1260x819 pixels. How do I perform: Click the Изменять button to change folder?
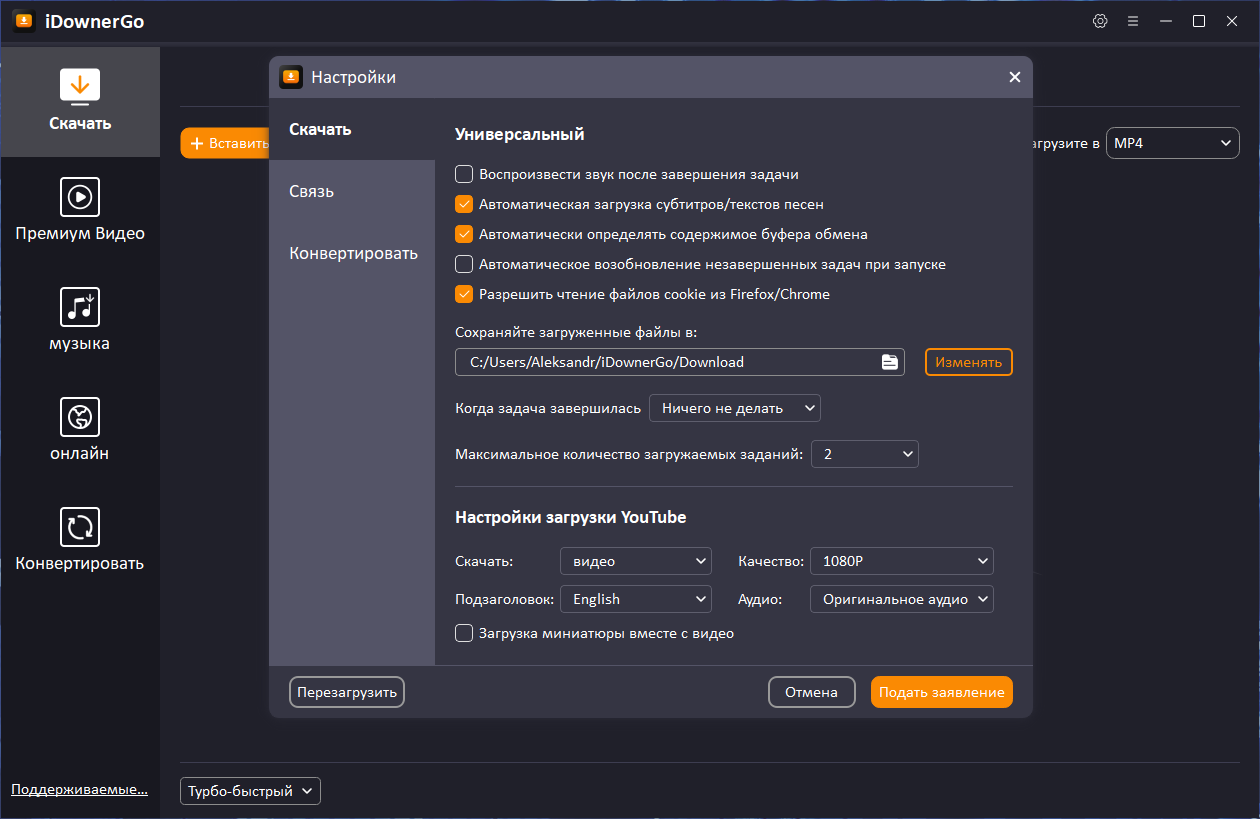coord(968,362)
